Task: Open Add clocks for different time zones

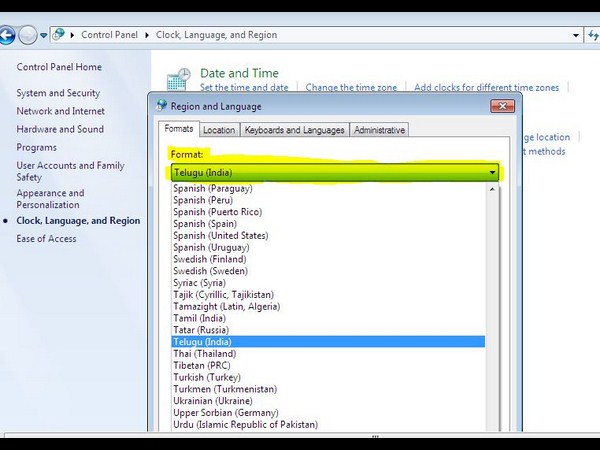Action: [x=486, y=88]
